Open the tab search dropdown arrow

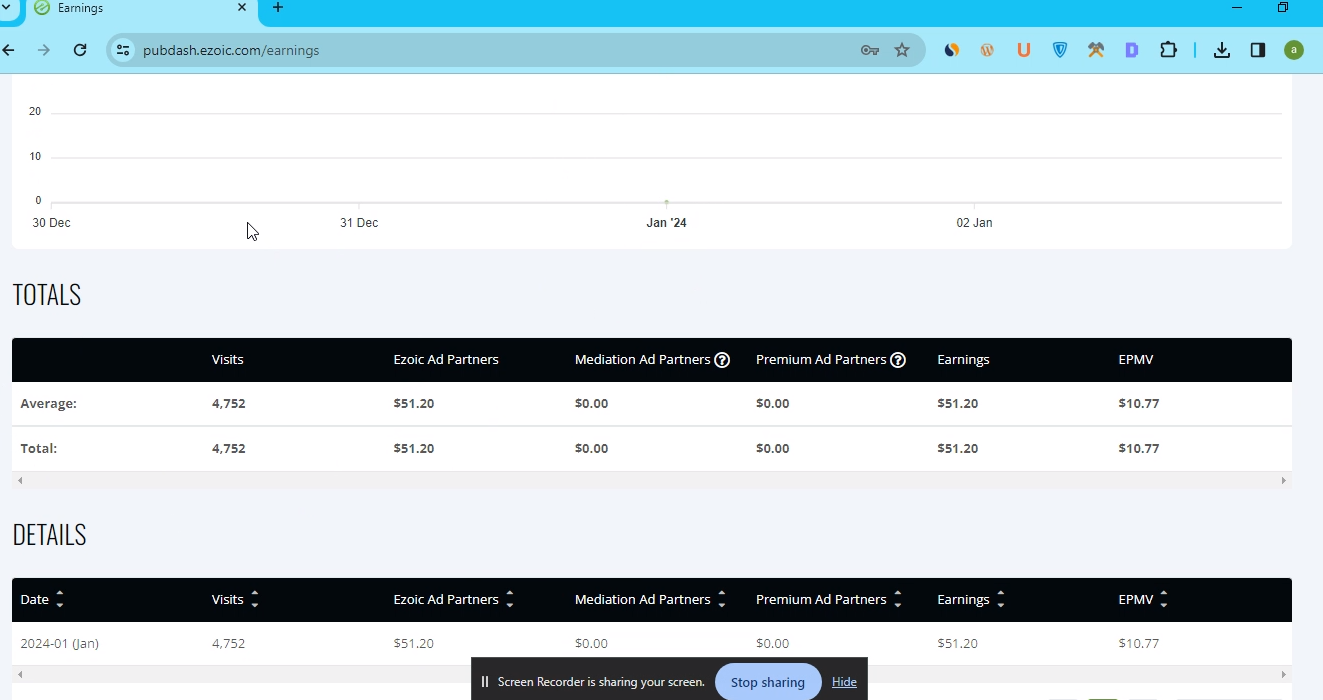7,8
